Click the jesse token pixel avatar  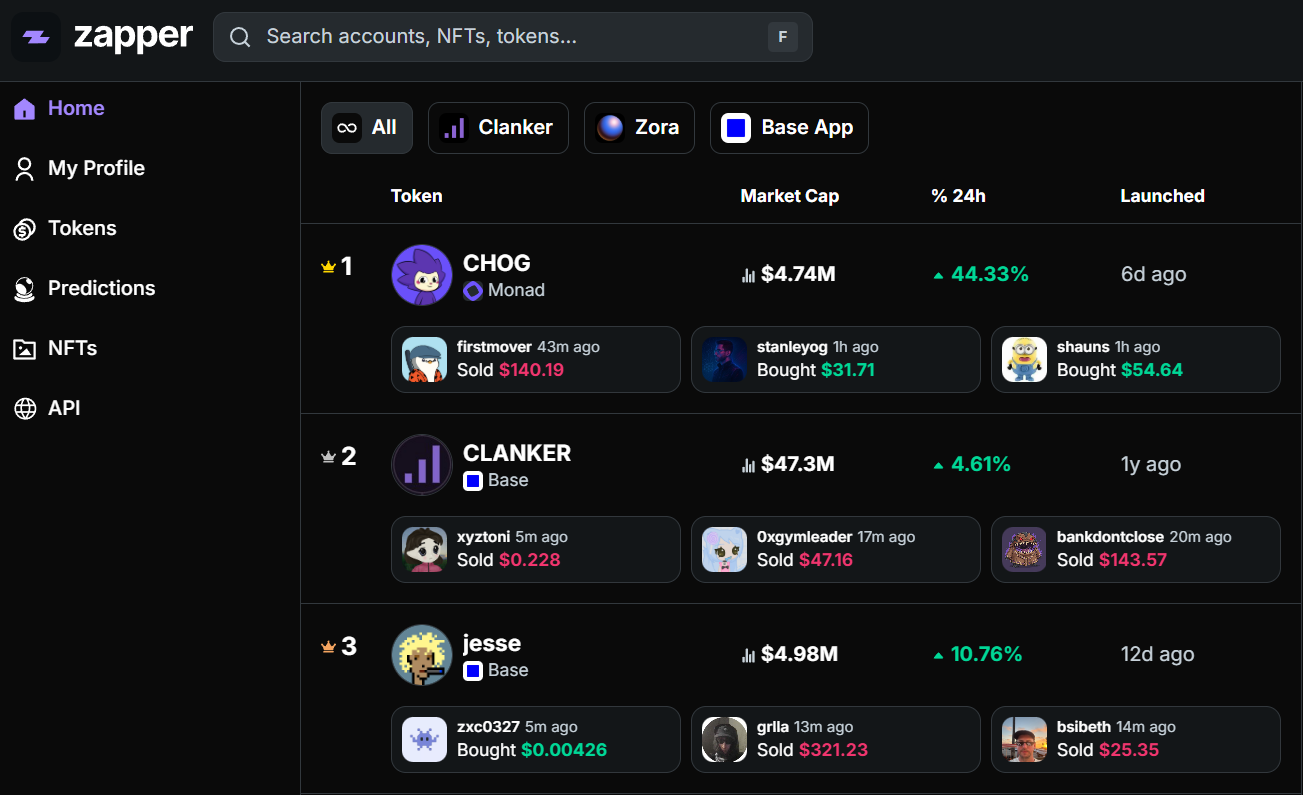422,655
